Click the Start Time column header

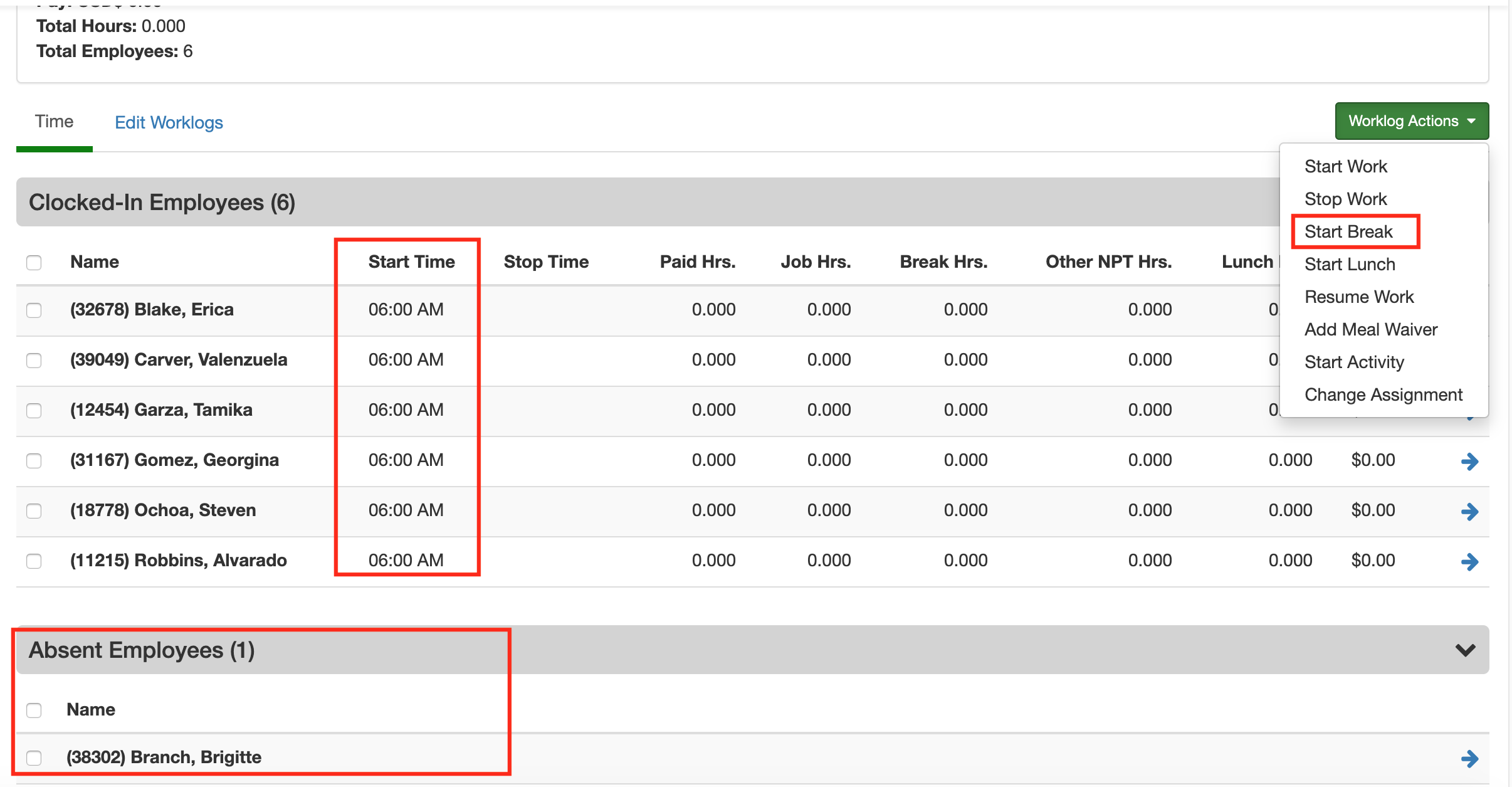pos(411,262)
